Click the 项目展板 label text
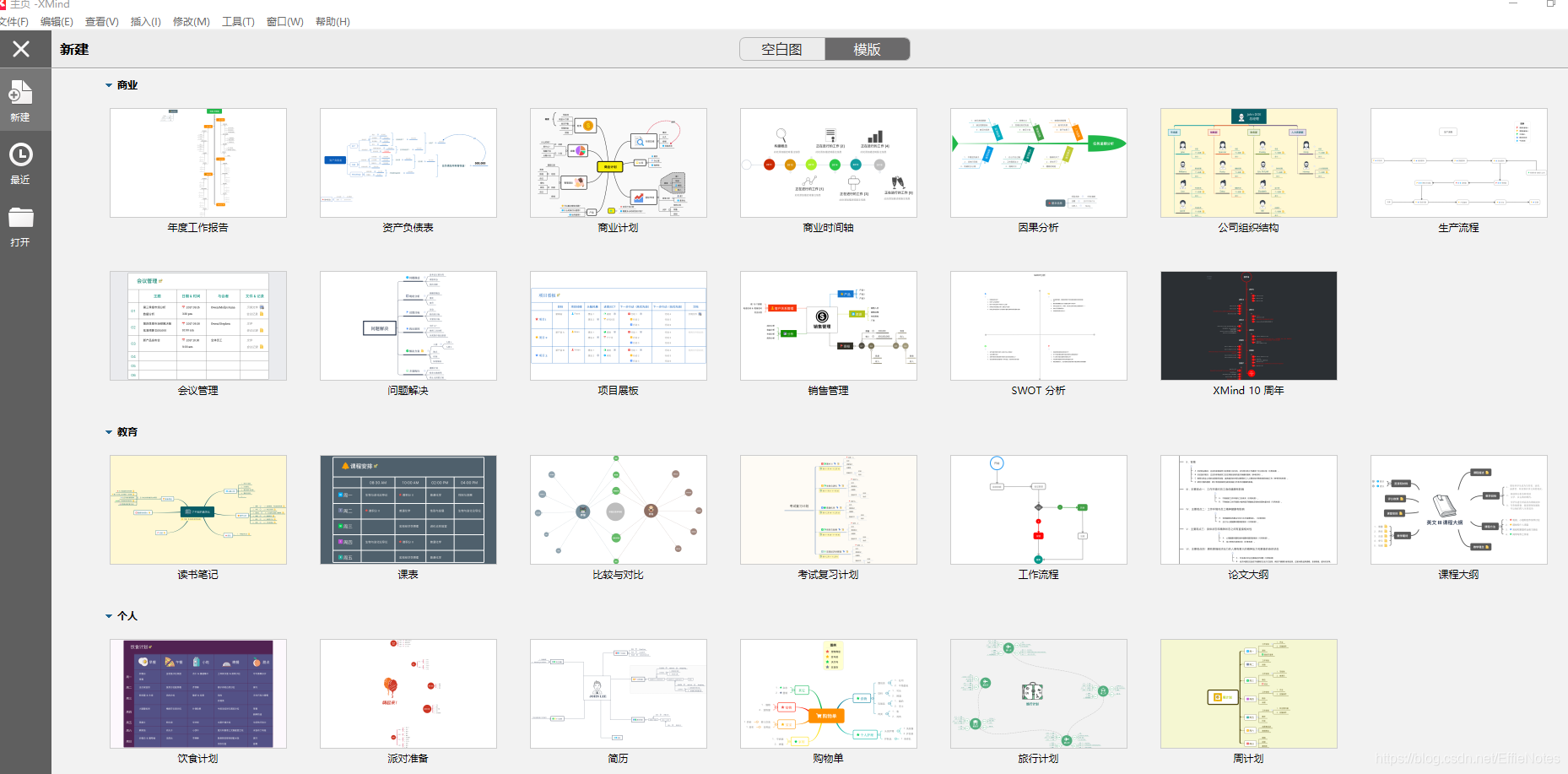1568x774 pixels. [x=619, y=391]
